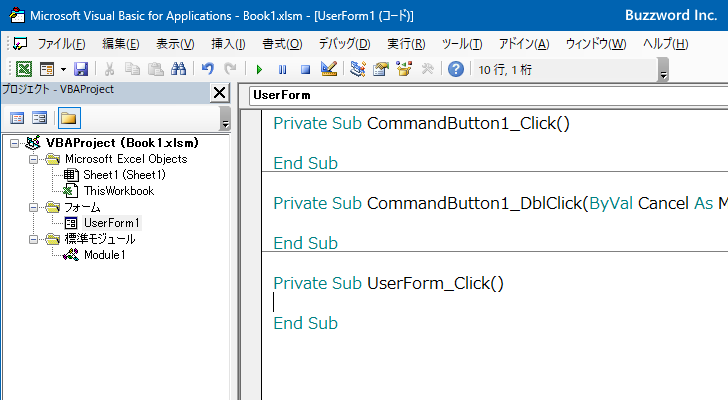The image size is (728, 400).
Task: Toggle Design Mode icon
Action: click(329, 69)
